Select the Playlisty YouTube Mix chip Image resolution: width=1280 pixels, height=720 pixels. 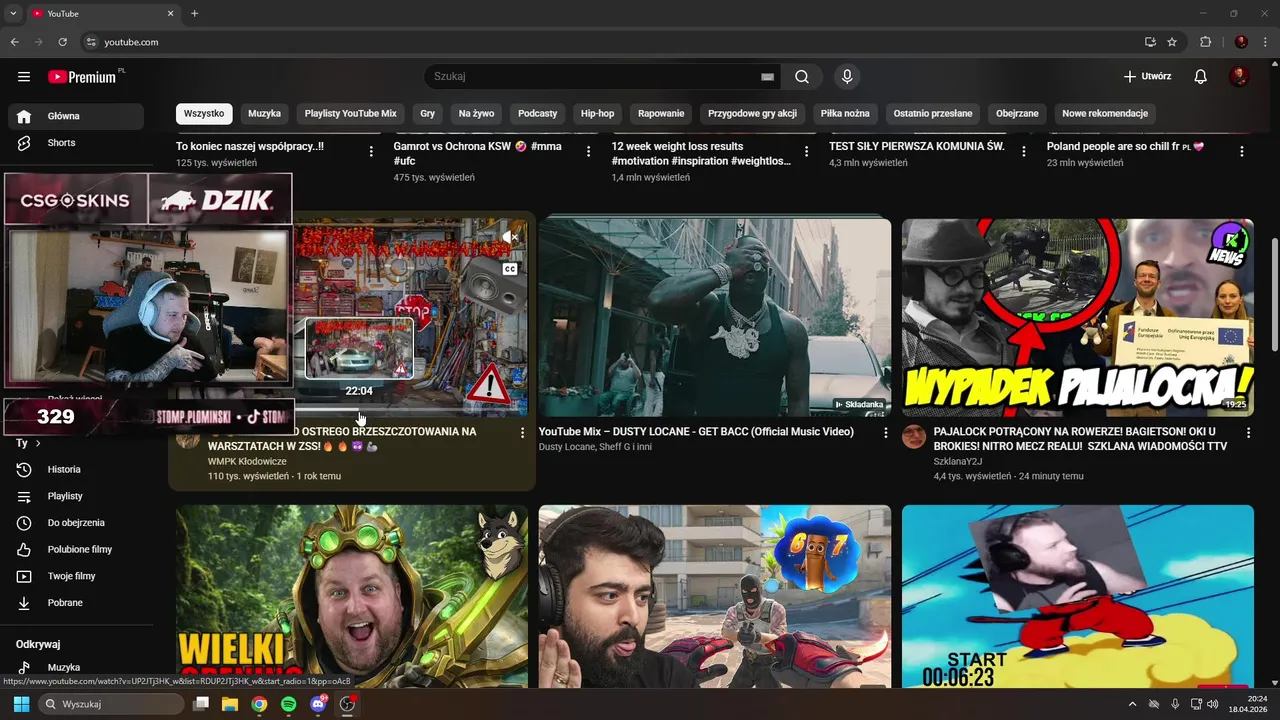350,114
